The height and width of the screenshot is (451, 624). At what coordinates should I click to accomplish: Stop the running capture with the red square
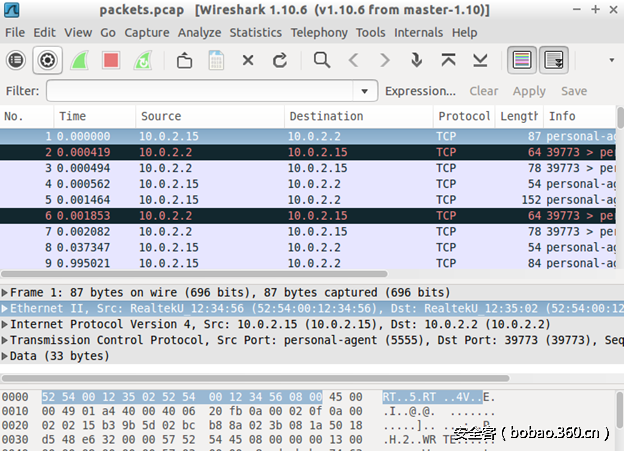111,60
